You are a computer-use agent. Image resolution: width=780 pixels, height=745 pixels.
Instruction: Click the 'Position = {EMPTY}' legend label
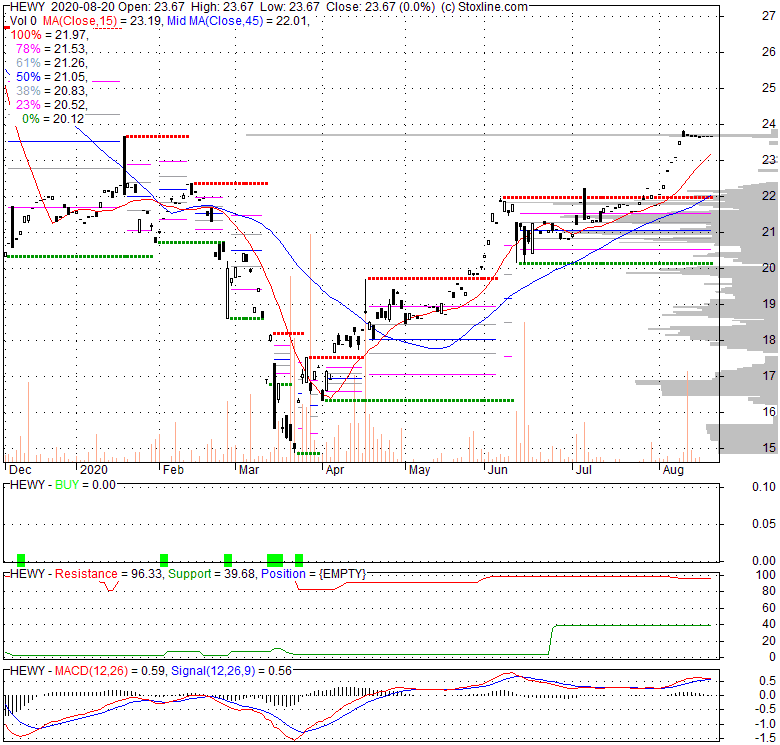(x=313, y=574)
